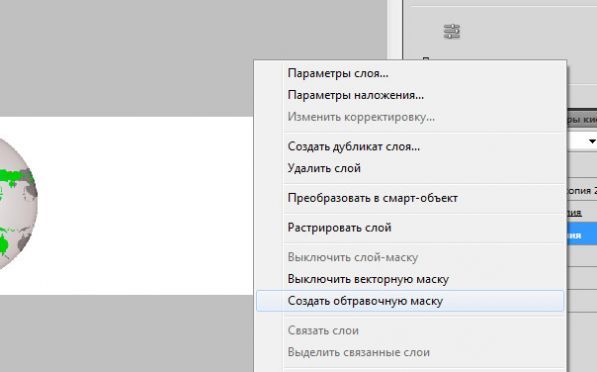Click disabled Изменить корректировку... entry
597x372 pixels.
tap(410, 117)
